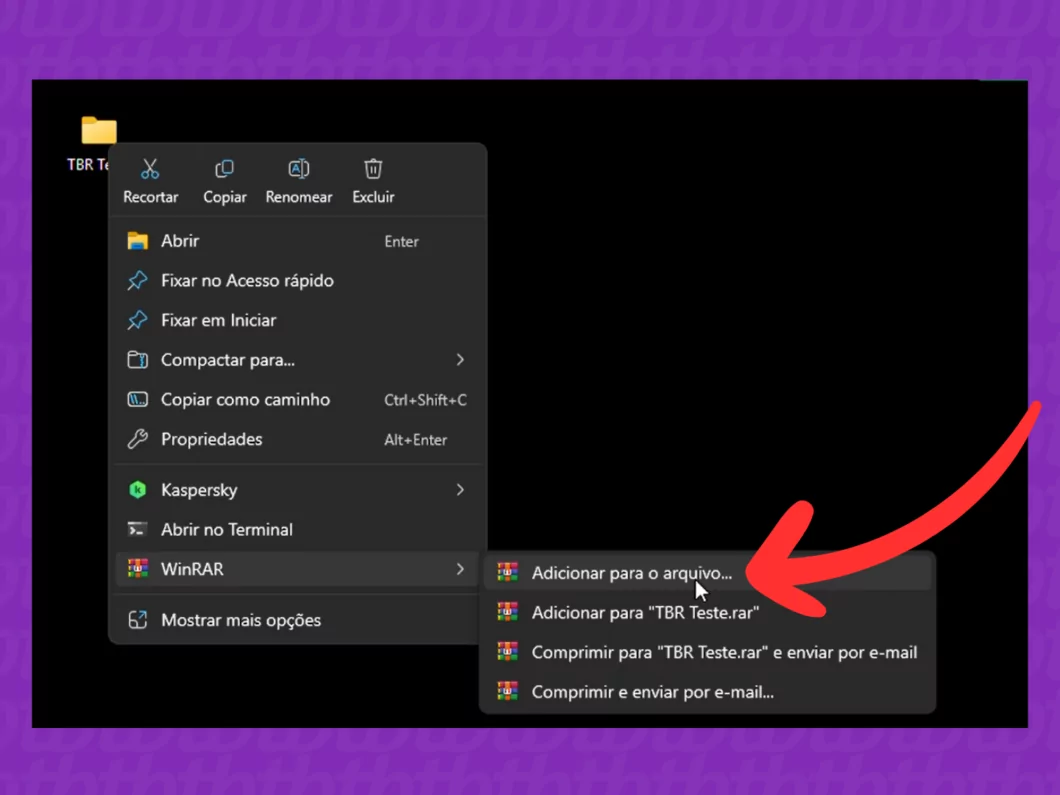Click the Renomear label
Image resolution: width=1060 pixels, height=795 pixels.
coord(299,197)
